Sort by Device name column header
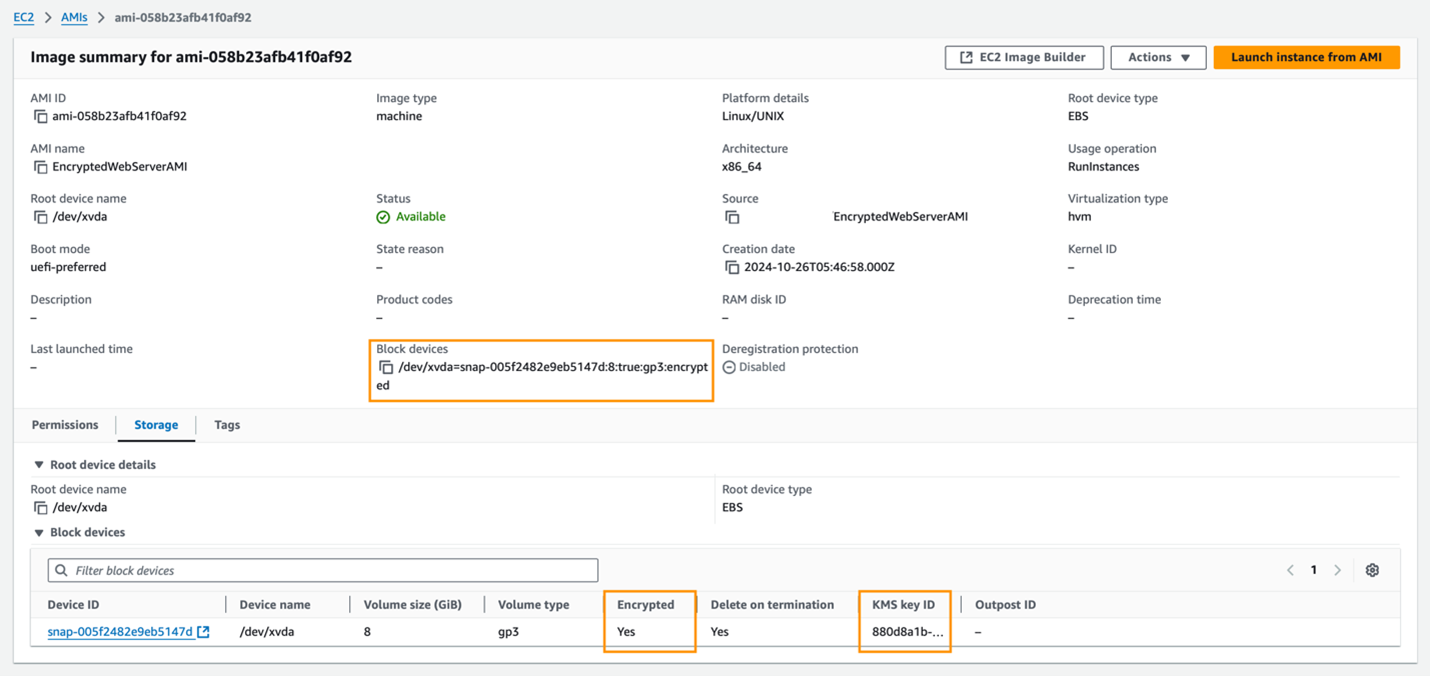Image resolution: width=1430 pixels, height=676 pixels. point(275,605)
